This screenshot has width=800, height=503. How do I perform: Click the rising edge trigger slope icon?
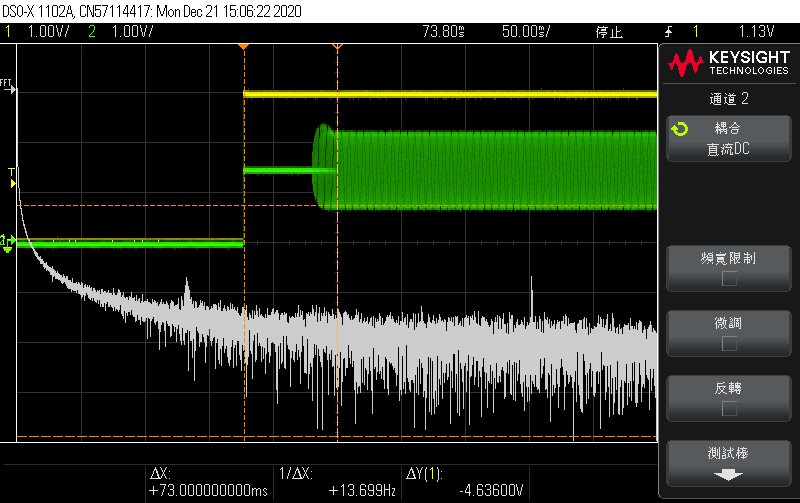pos(668,32)
